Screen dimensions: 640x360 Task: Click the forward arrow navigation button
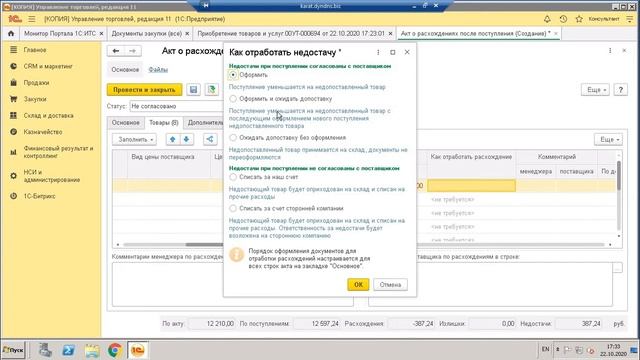133,51
